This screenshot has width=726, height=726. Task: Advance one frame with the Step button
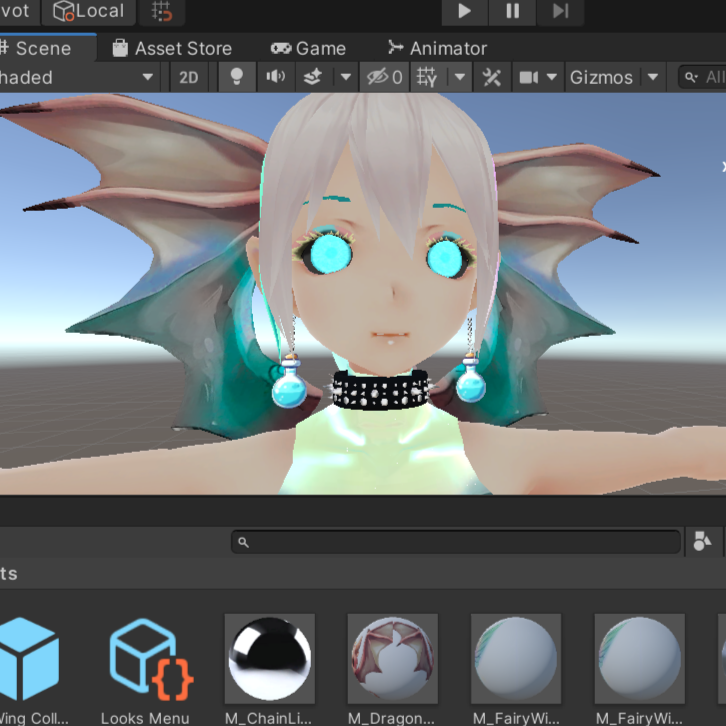click(x=560, y=11)
